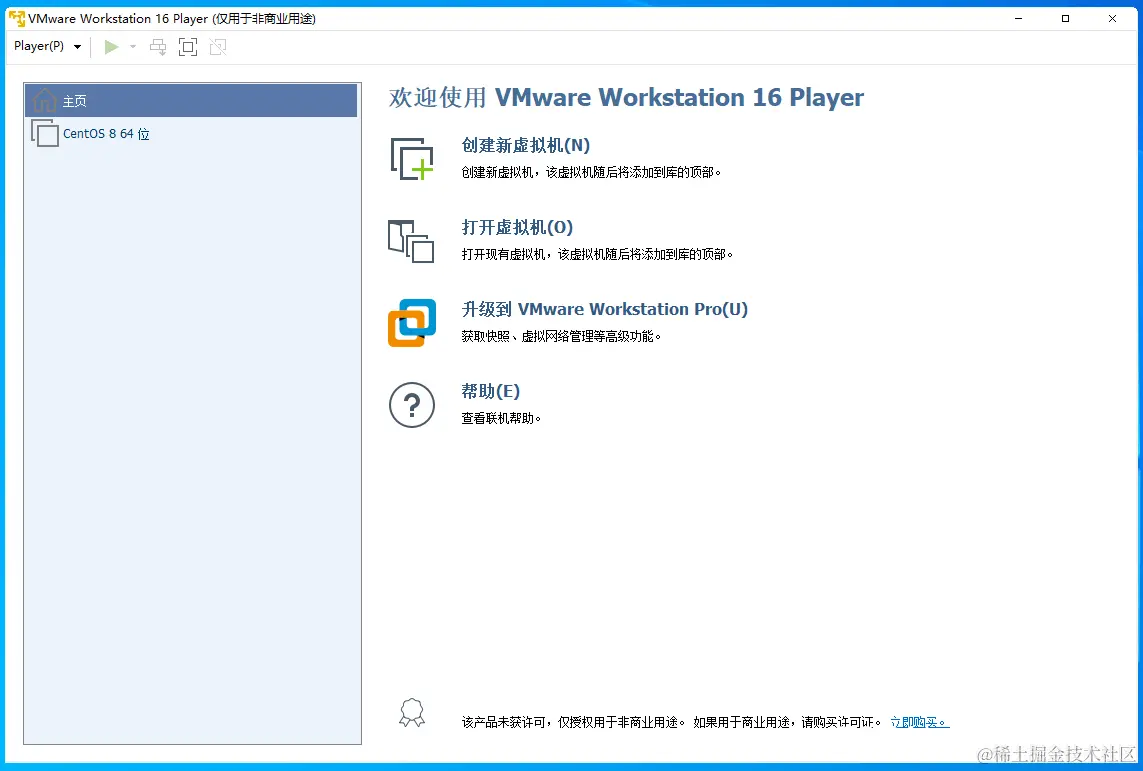1143x771 pixels.
Task: Click the Unity mode toolbar icon
Action: tap(218, 47)
